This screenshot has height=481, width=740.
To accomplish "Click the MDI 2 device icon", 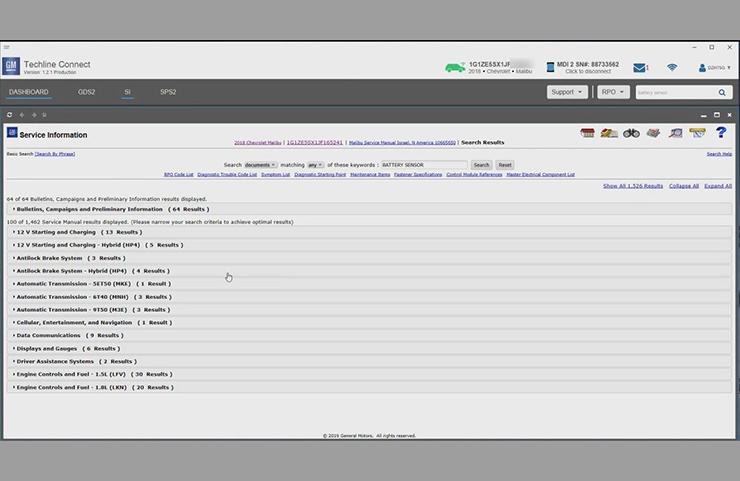I will [550, 68].
